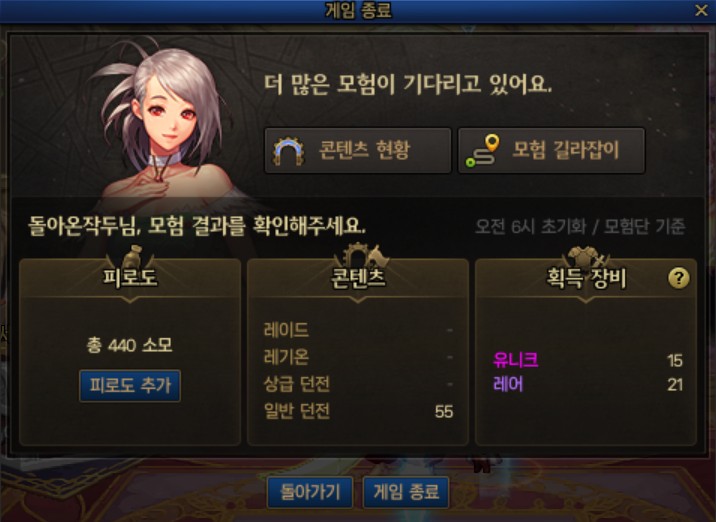Select the 상급 던전 content row

tap(358, 384)
